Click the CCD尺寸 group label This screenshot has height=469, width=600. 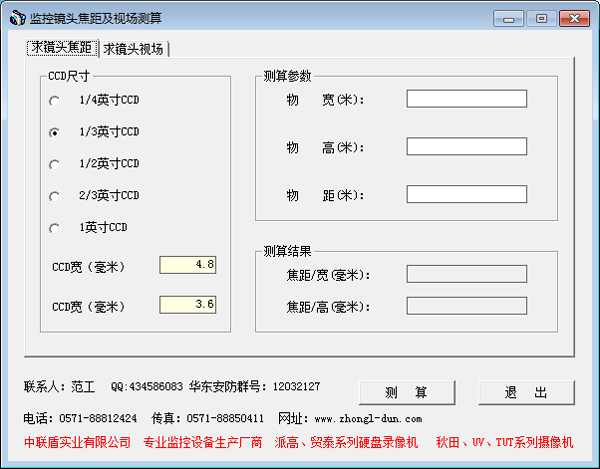(69, 76)
